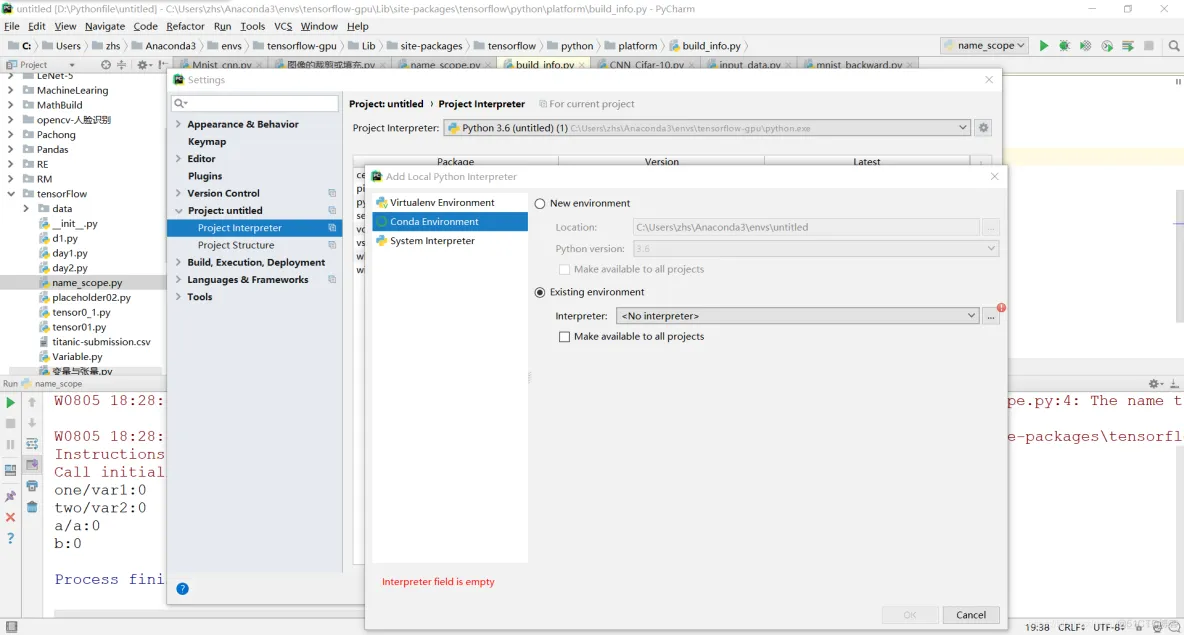This screenshot has width=1184, height=635.
Task: Collapse Project: untitled settings section
Action: point(179,211)
